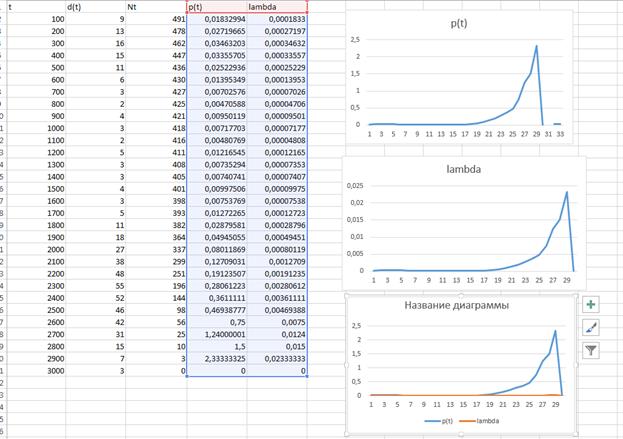Select Nt cell containing 144
Viewport: 623px width, 439px height.
click(156, 298)
